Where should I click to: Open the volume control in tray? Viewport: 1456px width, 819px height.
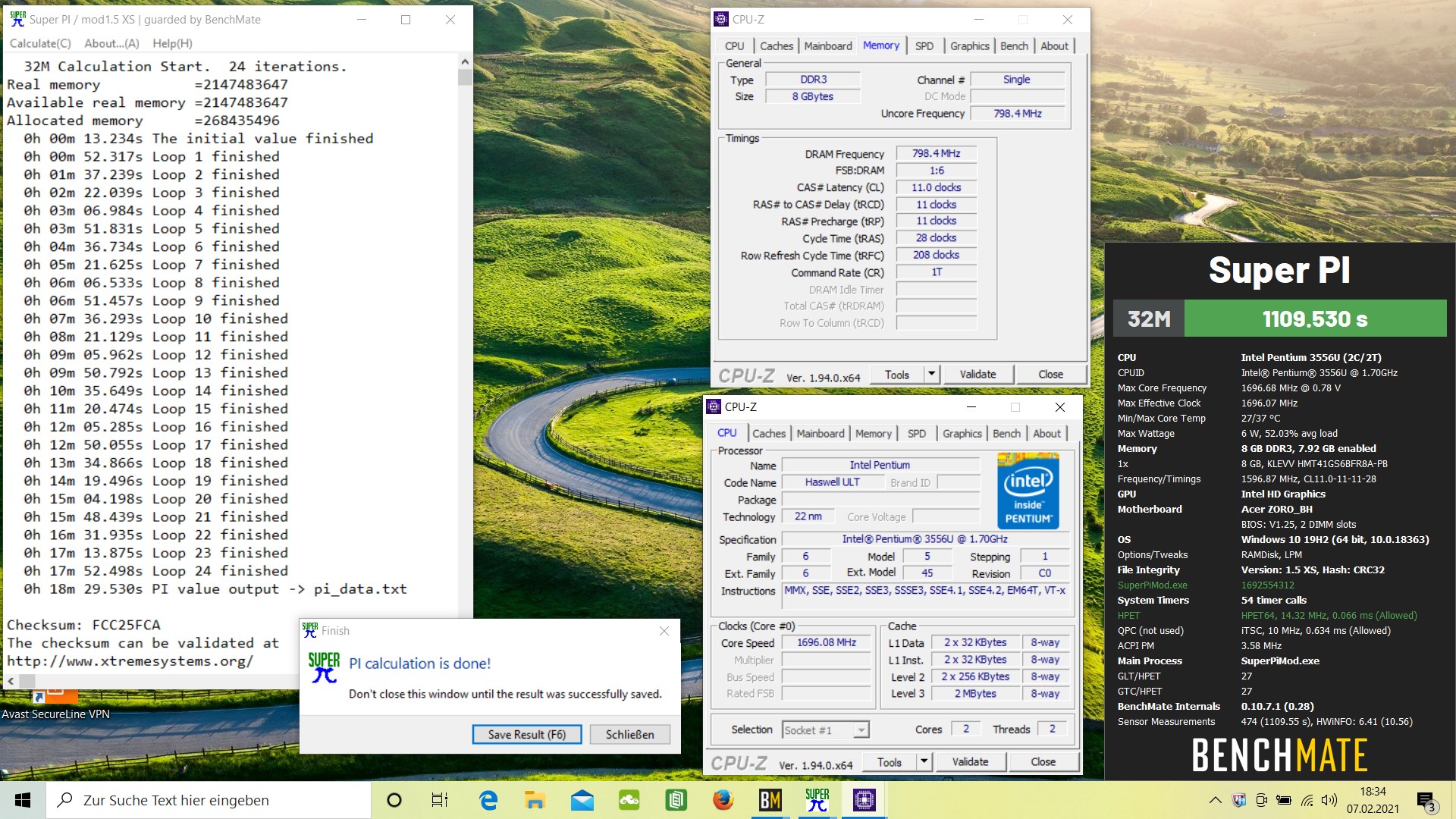point(1329,800)
